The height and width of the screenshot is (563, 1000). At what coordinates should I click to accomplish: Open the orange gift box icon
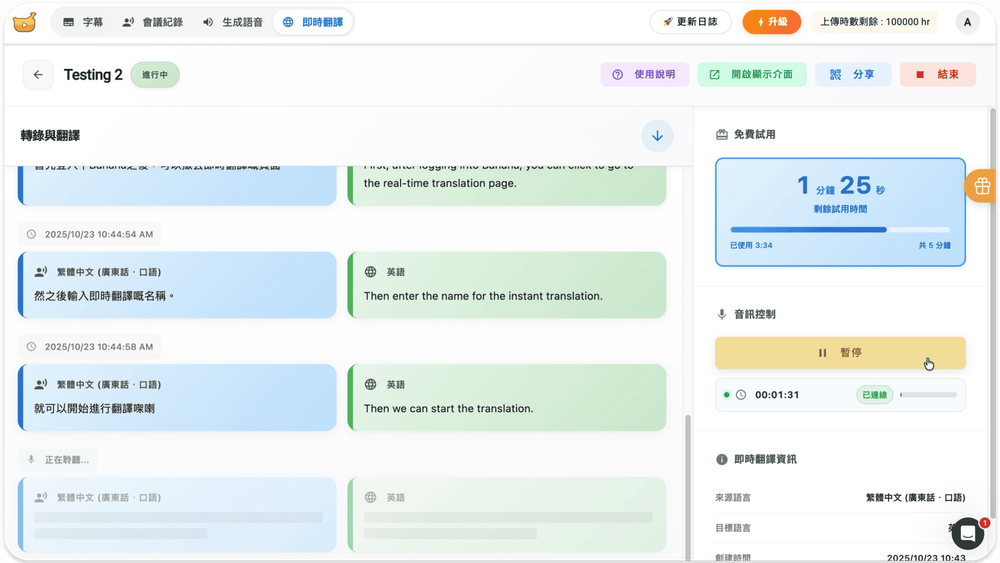(x=981, y=186)
